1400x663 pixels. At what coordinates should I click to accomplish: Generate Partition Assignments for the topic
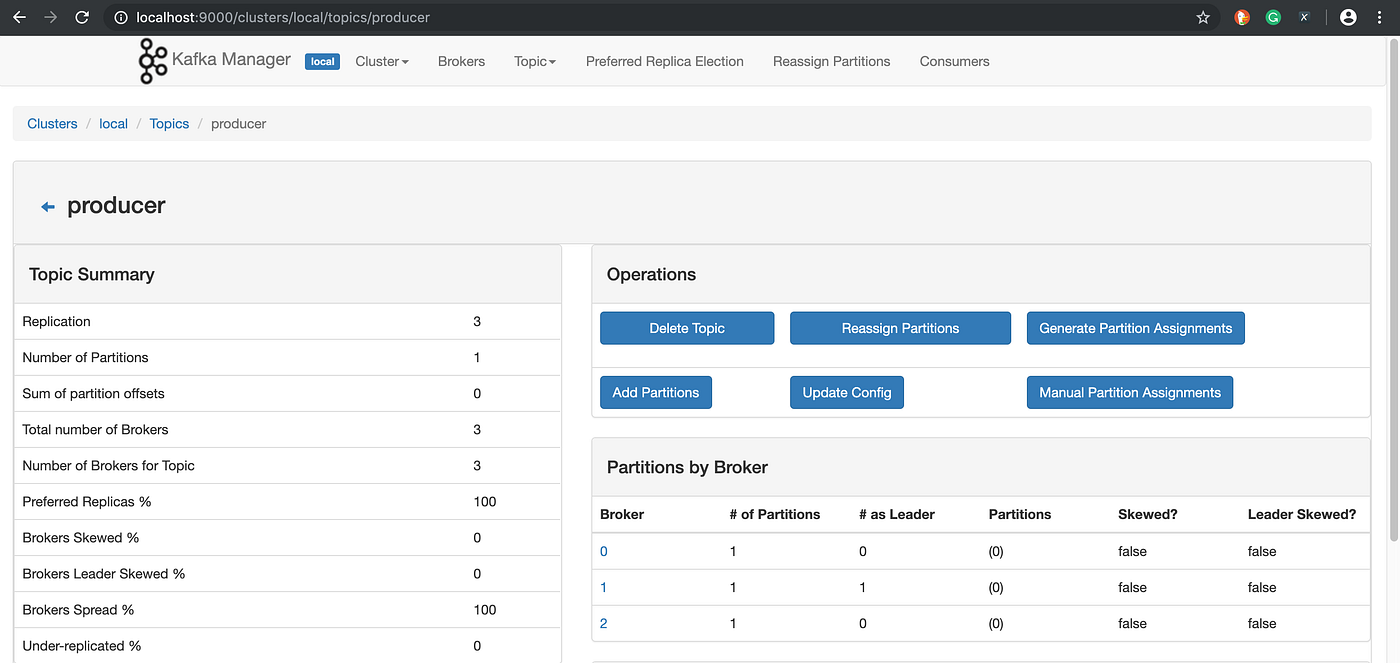click(x=1135, y=327)
